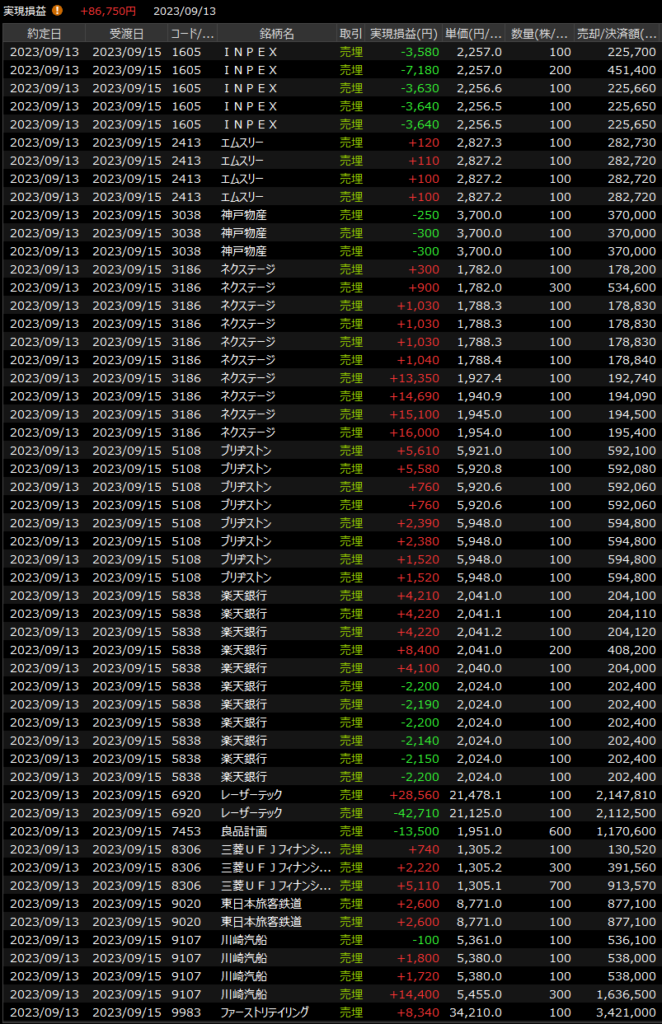Click the 取引 column header
This screenshot has width=662, height=1024.
[351, 34]
